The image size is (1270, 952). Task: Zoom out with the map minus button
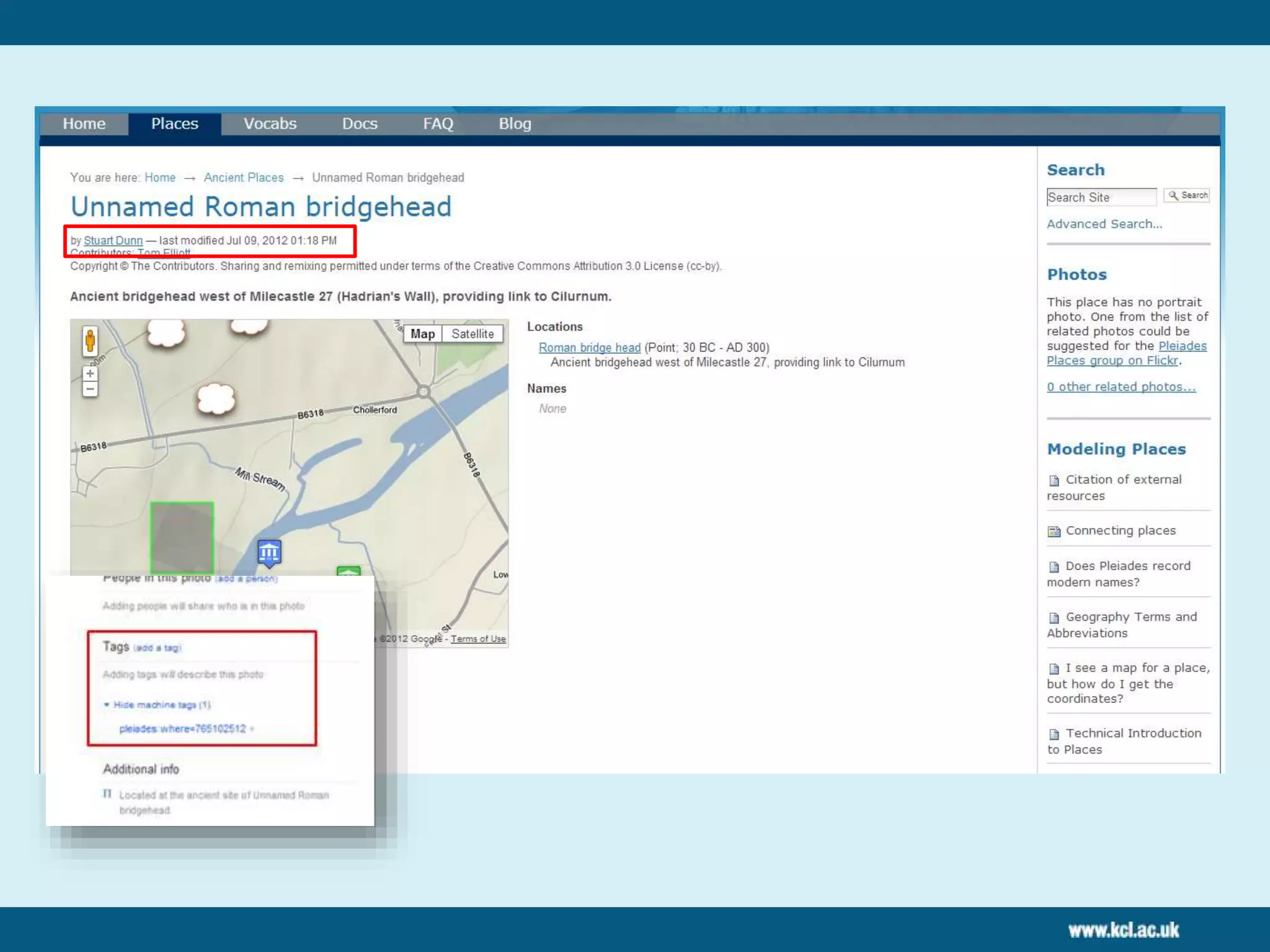click(91, 390)
